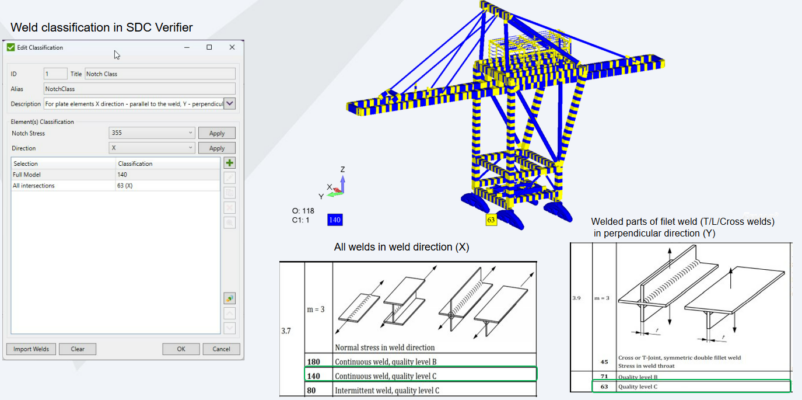Click the blue 140 legend swatch
802x400 pixels.
pos(335,220)
